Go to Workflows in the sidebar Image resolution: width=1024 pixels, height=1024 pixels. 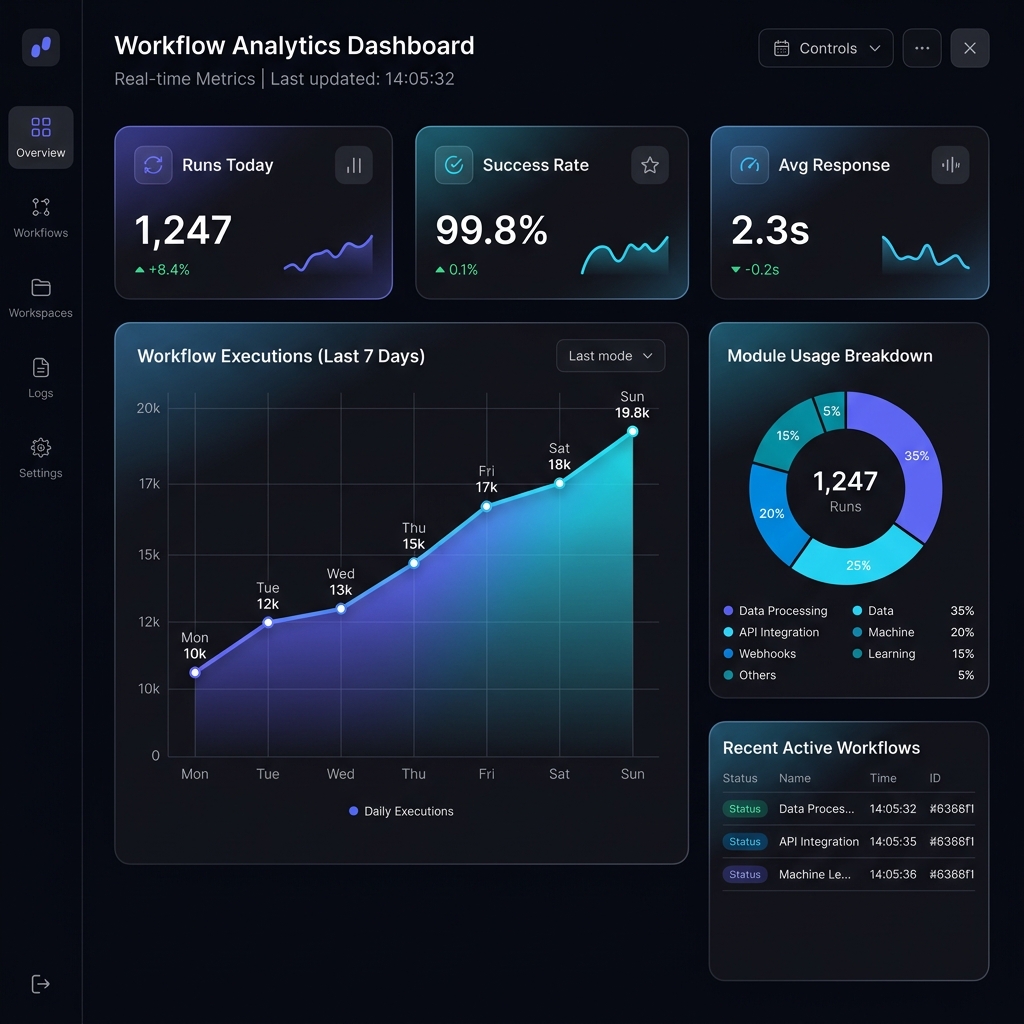40,217
